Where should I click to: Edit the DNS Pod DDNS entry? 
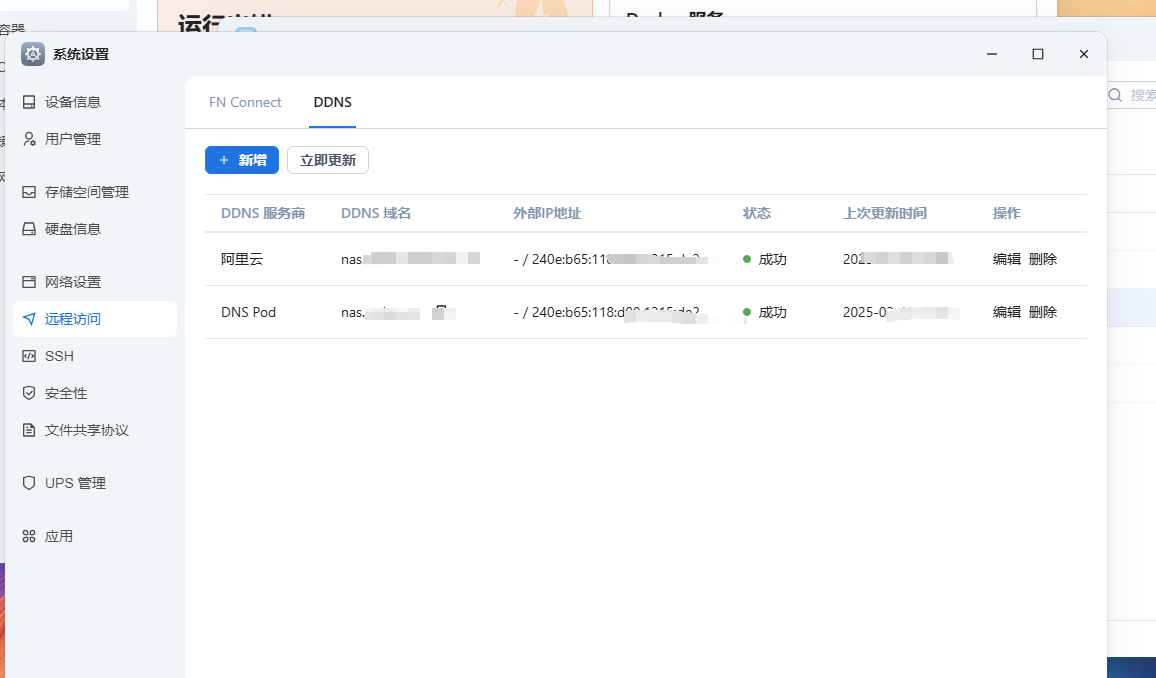click(1006, 312)
